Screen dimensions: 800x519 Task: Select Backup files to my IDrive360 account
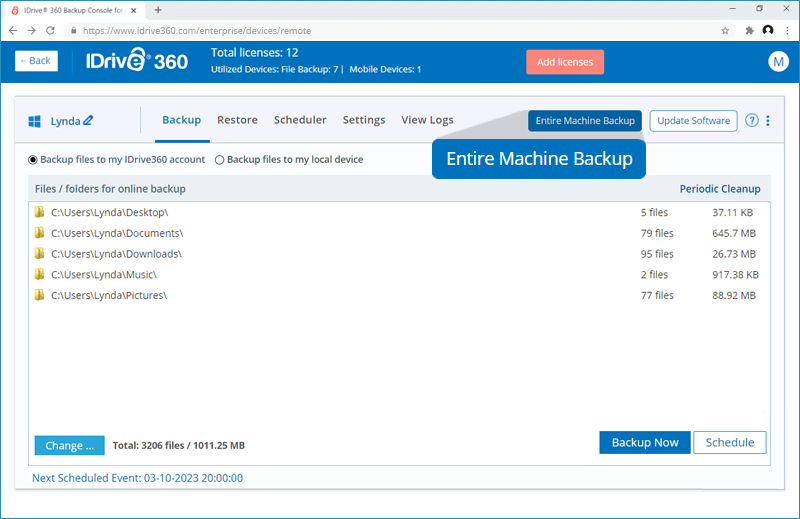[33, 160]
